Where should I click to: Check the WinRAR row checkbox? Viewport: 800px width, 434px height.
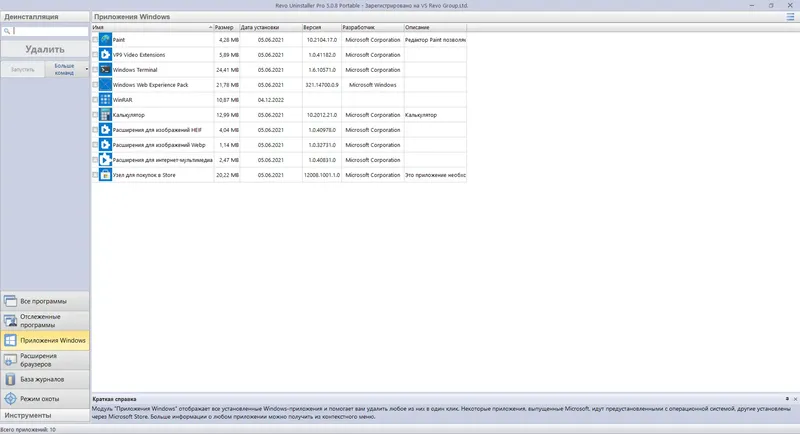95,99
